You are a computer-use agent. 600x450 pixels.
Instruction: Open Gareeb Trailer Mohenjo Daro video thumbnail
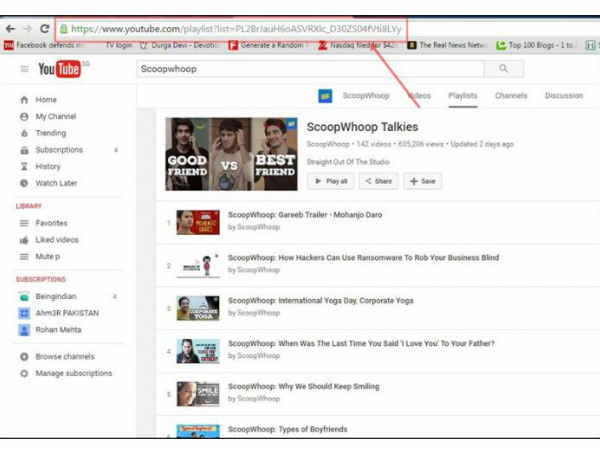(x=198, y=222)
